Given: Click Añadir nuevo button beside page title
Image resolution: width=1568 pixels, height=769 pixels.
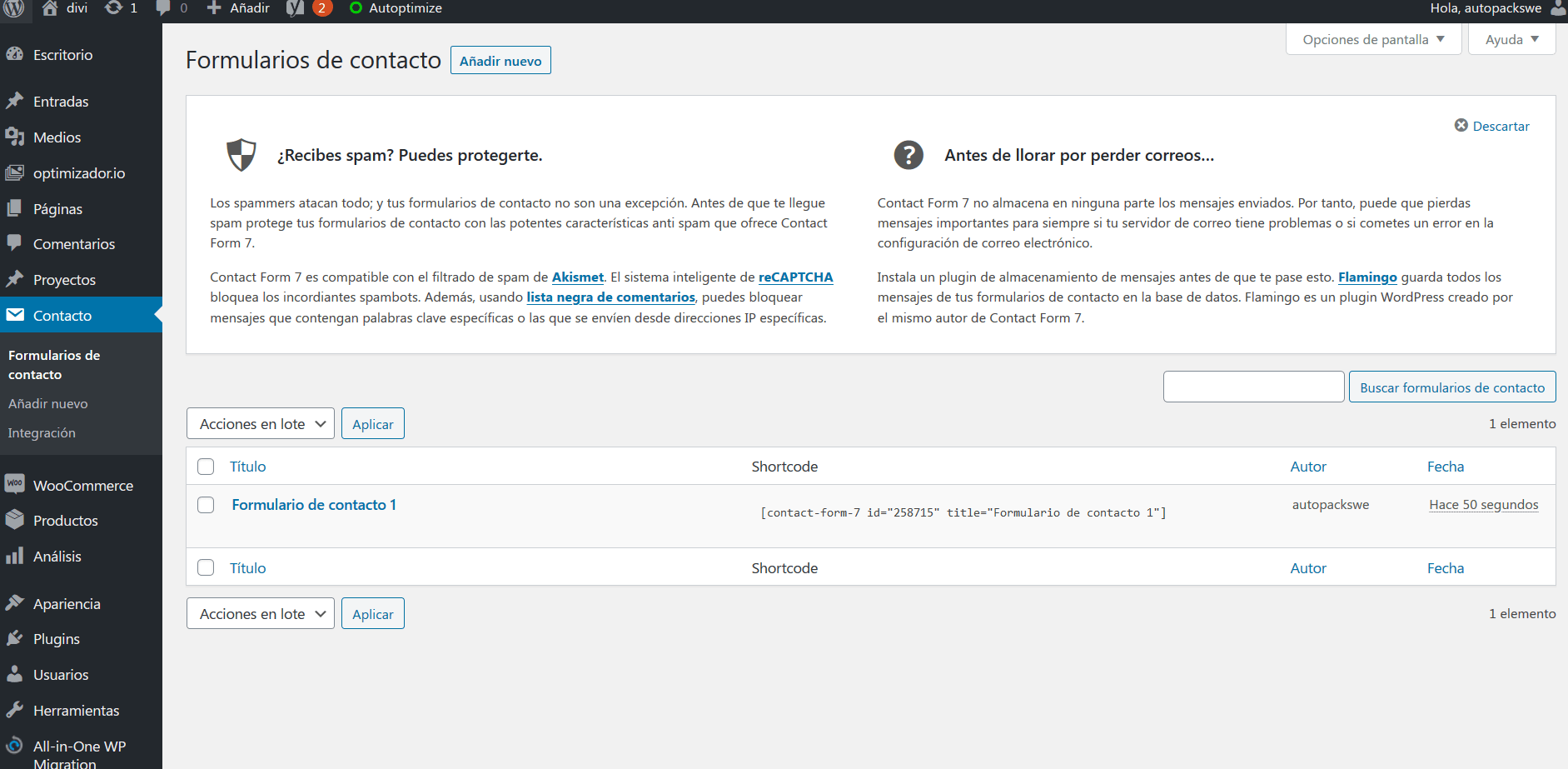Looking at the screenshot, I should 500,60.
